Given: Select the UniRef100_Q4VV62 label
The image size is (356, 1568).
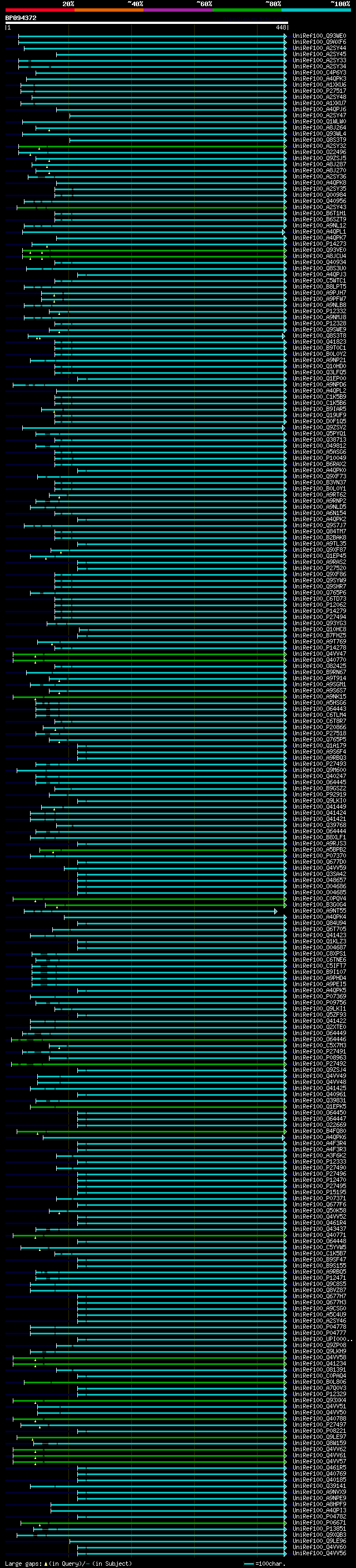Looking at the screenshot, I should (x=319, y=1449).
